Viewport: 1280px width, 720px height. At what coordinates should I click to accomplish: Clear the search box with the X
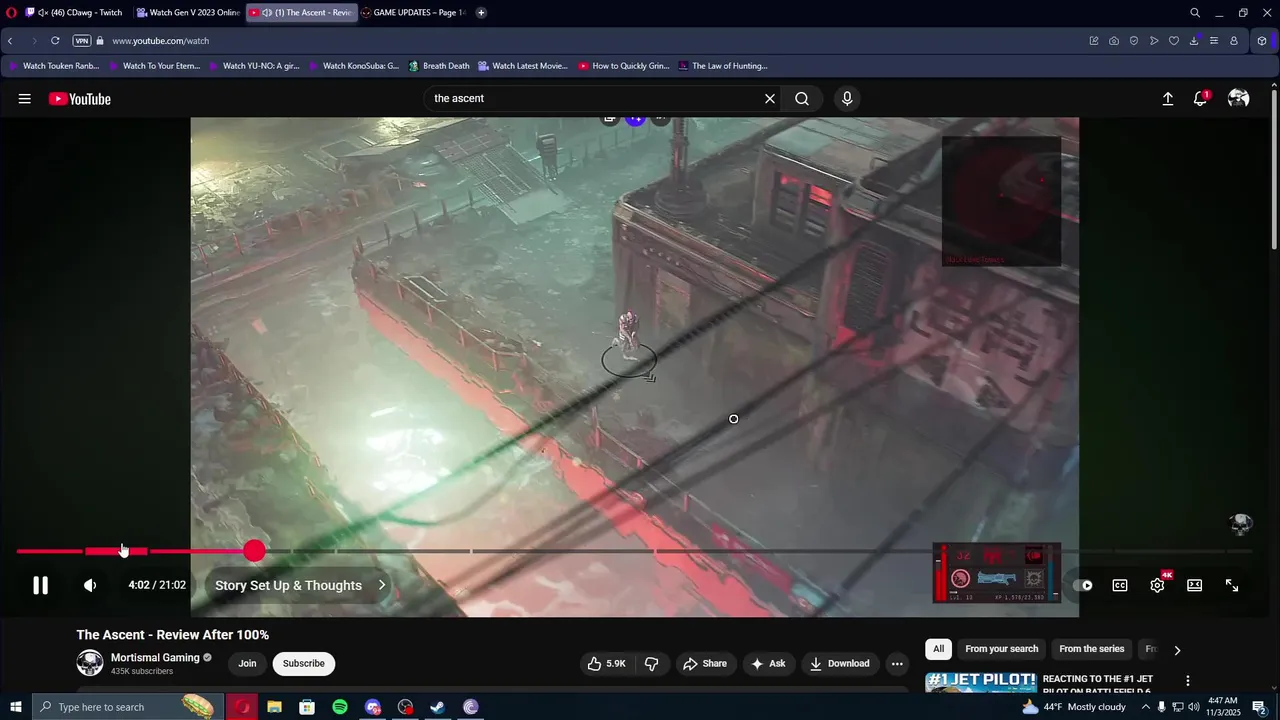pyautogui.click(x=770, y=99)
